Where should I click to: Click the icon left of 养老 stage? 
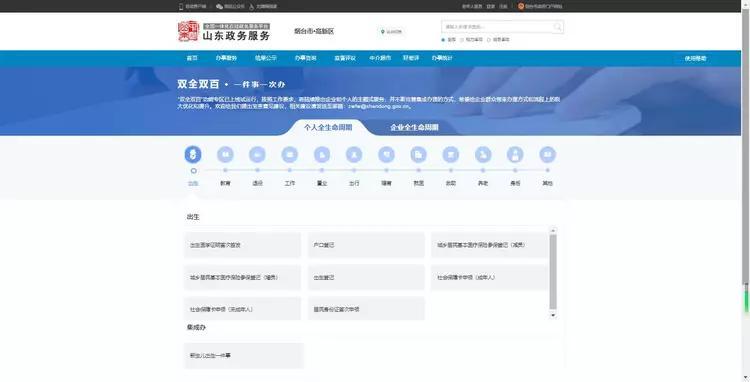click(451, 154)
